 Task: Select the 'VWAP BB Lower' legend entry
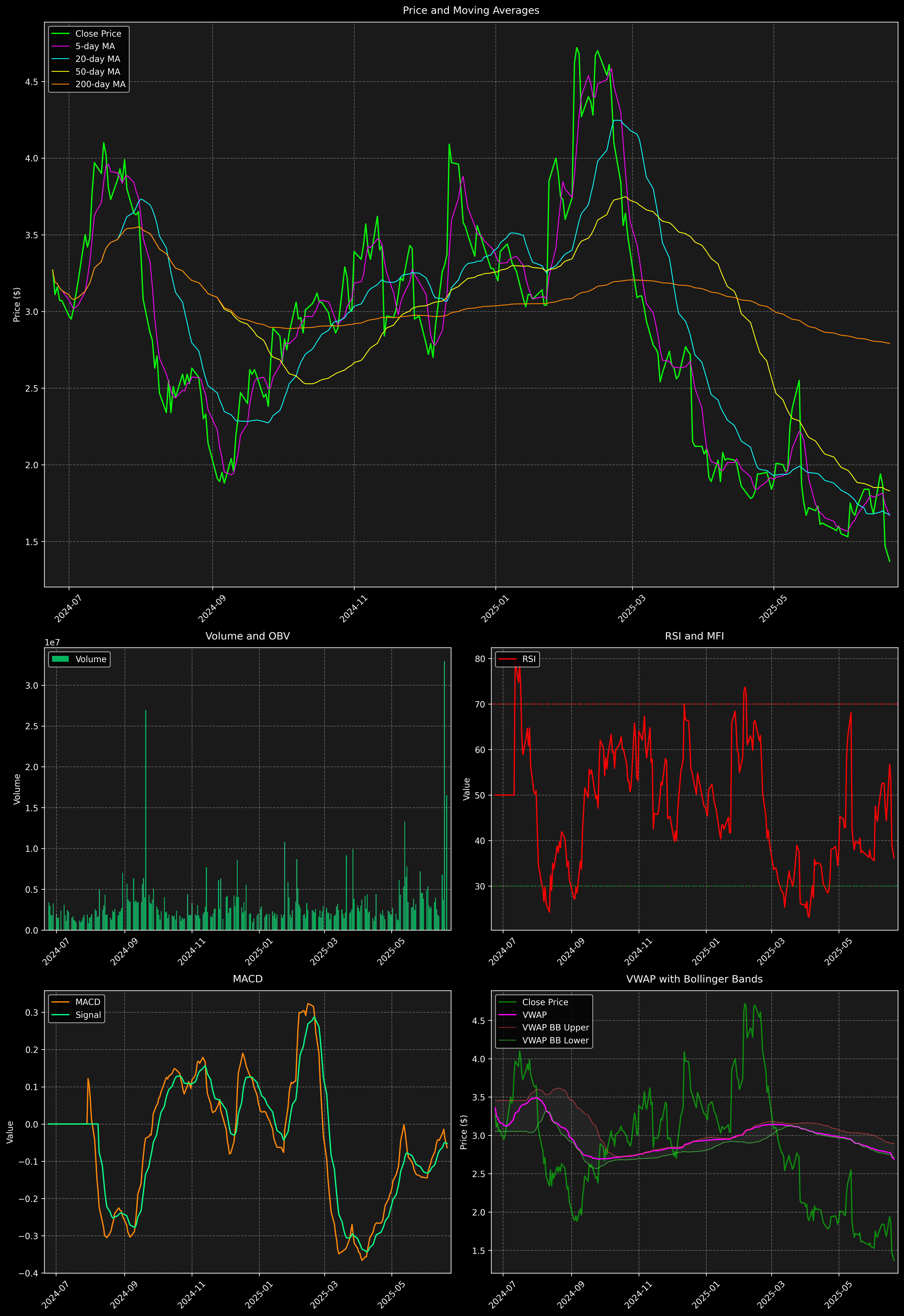point(556,1041)
